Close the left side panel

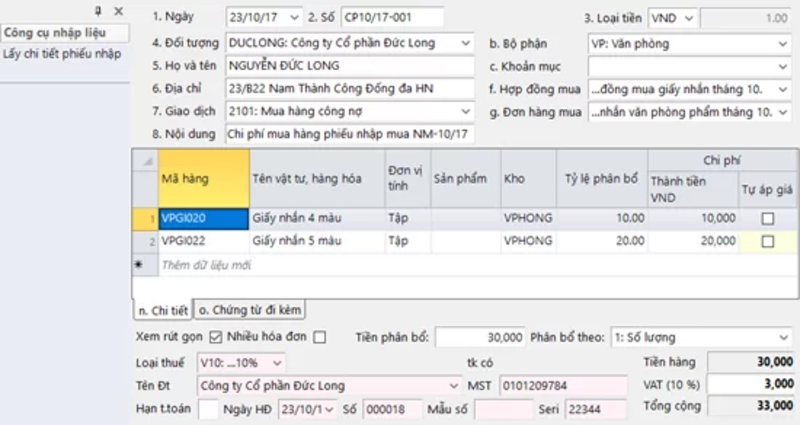[118, 11]
